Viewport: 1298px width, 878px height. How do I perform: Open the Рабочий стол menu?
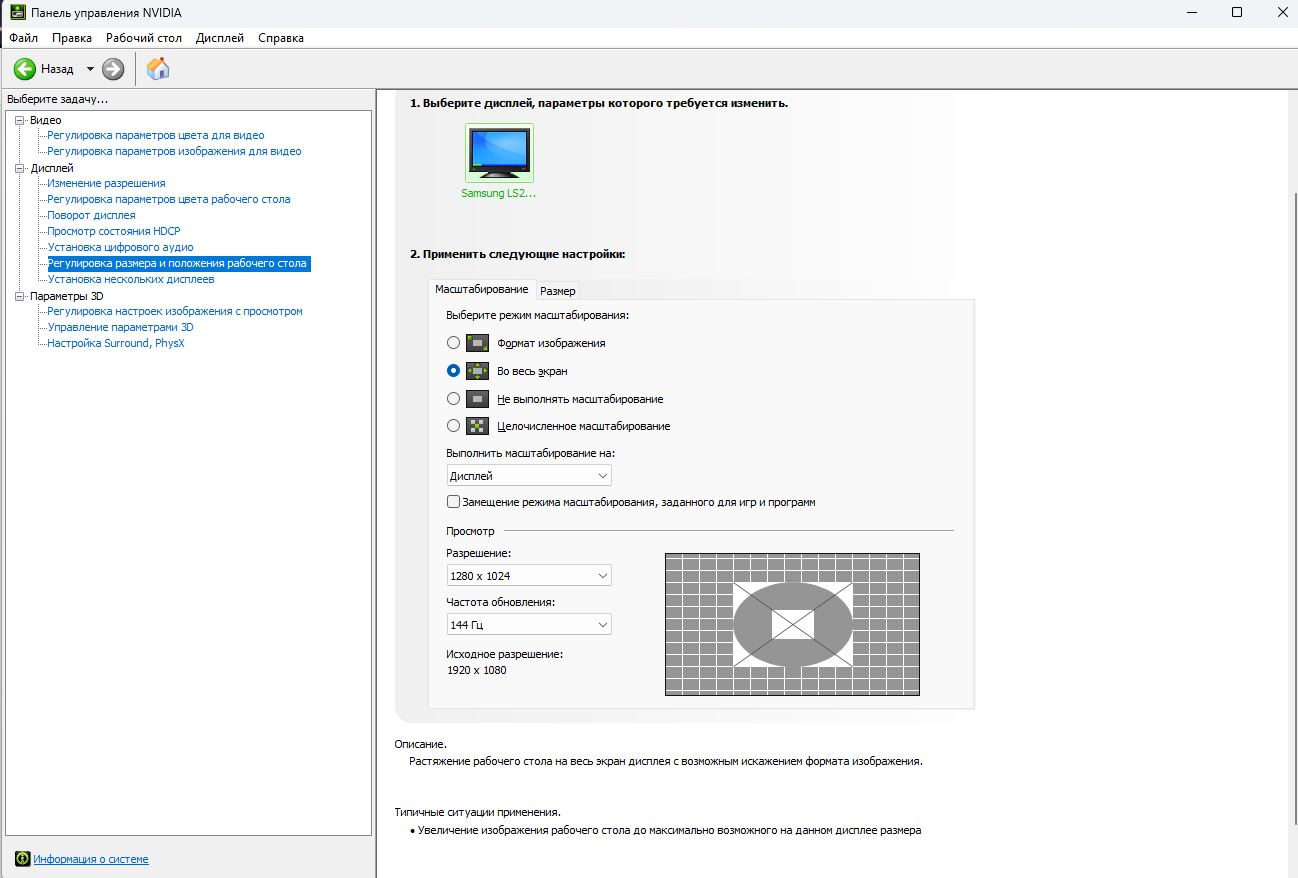pyautogui.click(x=144, y=38)
